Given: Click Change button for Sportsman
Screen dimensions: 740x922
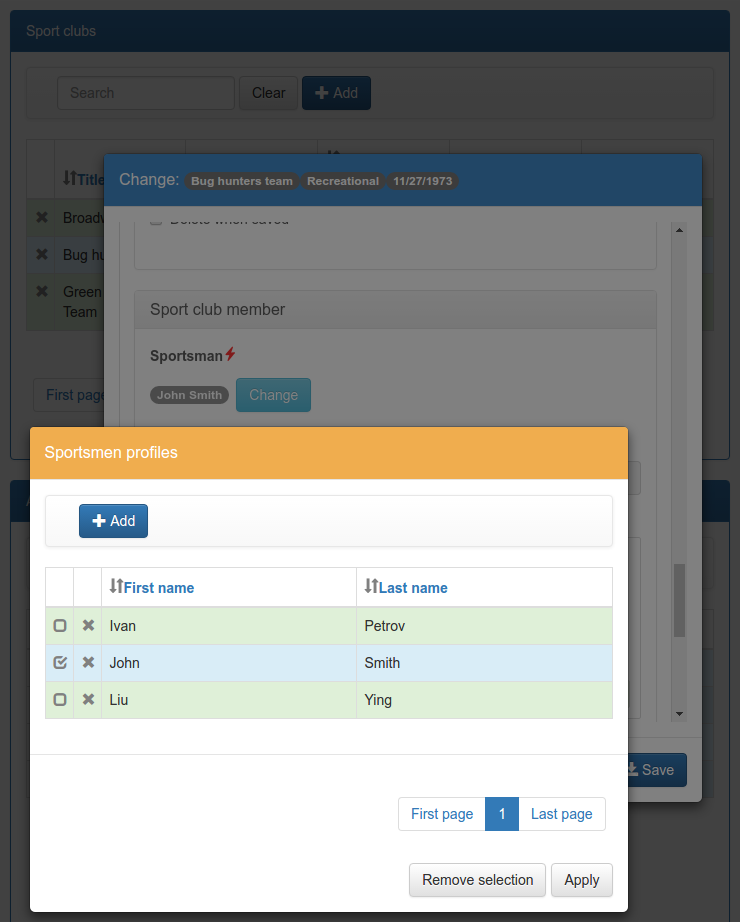Looking at the screenshot, I should tap(274, 395).
